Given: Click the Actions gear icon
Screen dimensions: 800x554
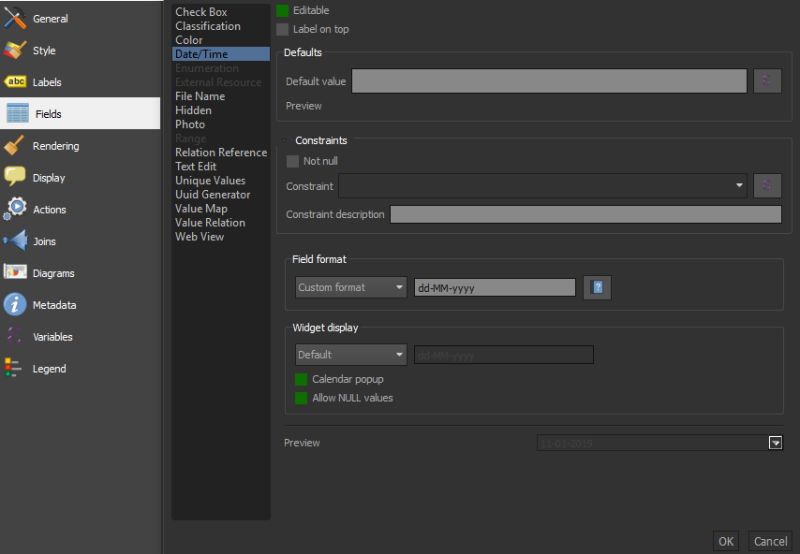Looking at the screenshot, I should tap(15, 209).
